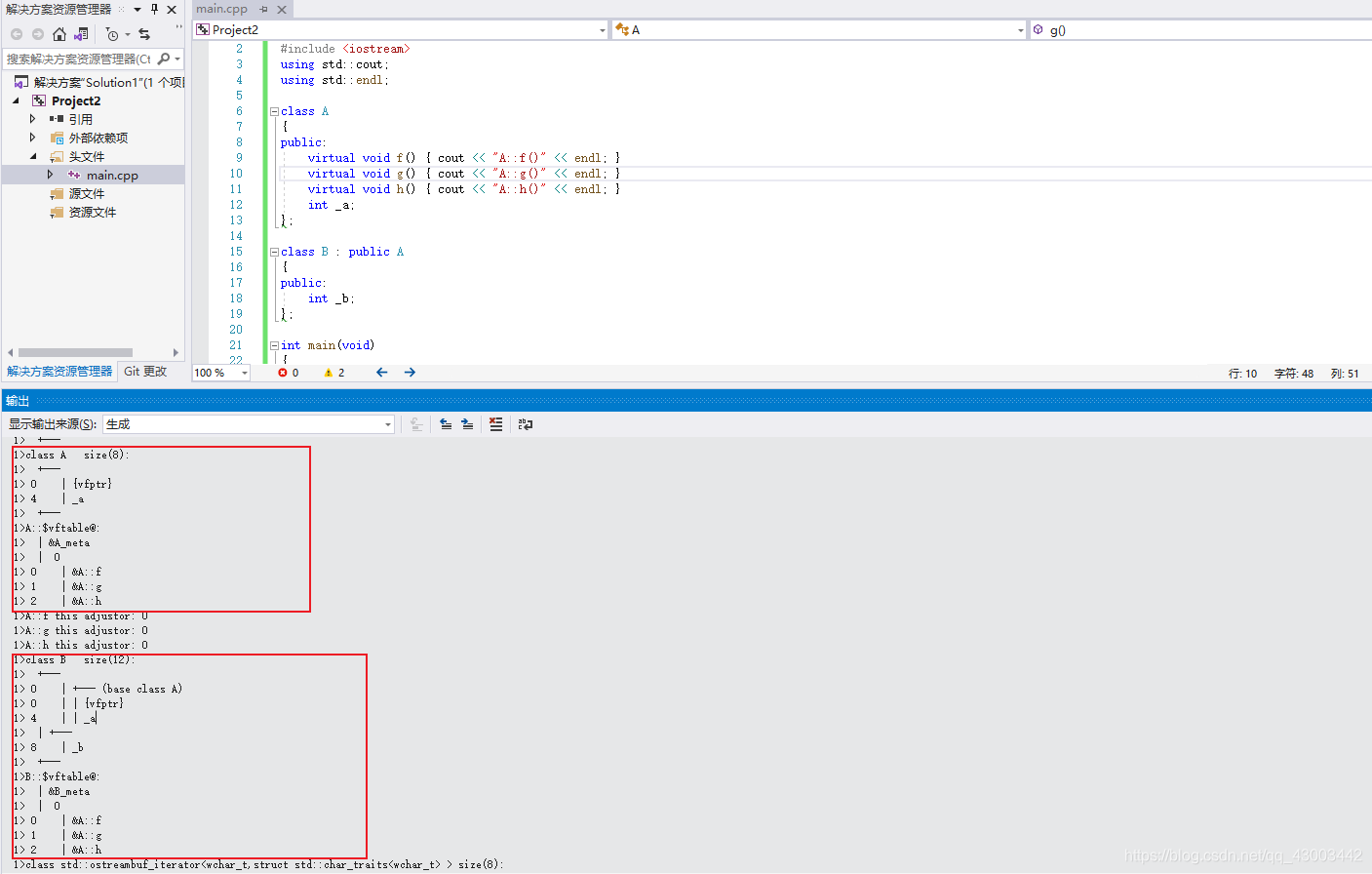
Task: Open Solution Explorer window position menu arrow
Action: [137, 10]
